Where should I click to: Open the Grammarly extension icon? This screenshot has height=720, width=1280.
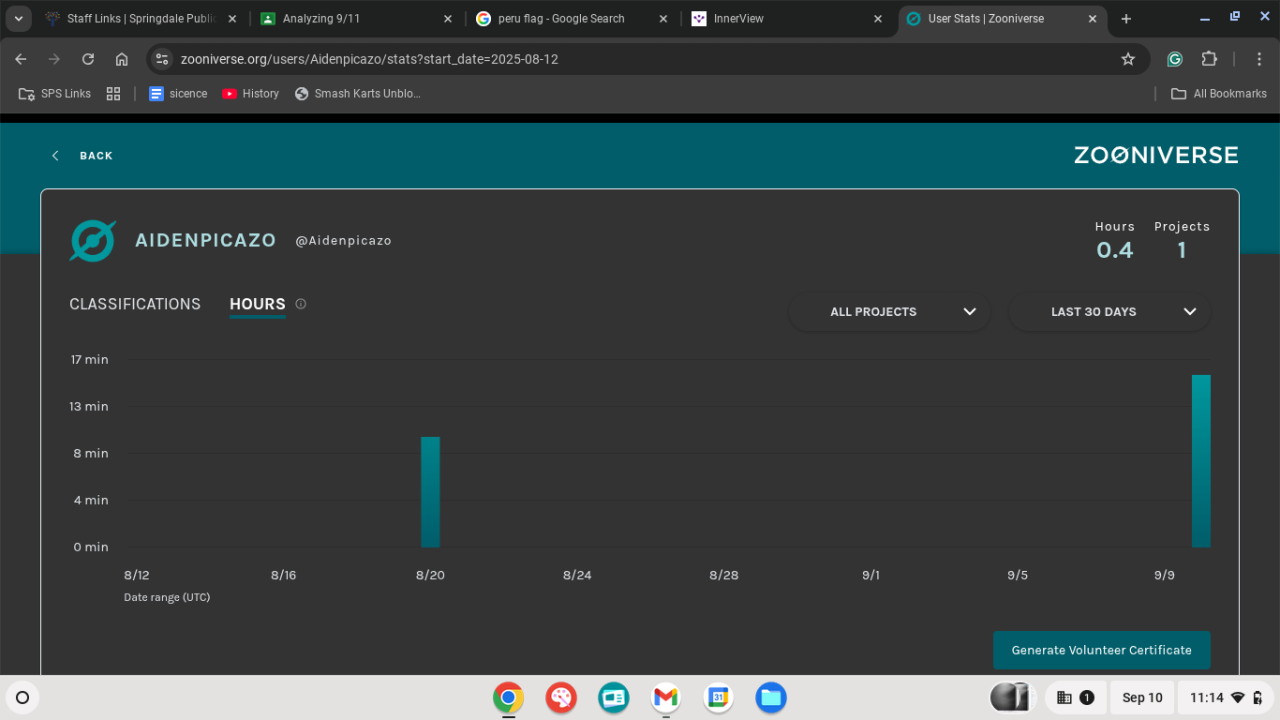tap(1175, 59)
